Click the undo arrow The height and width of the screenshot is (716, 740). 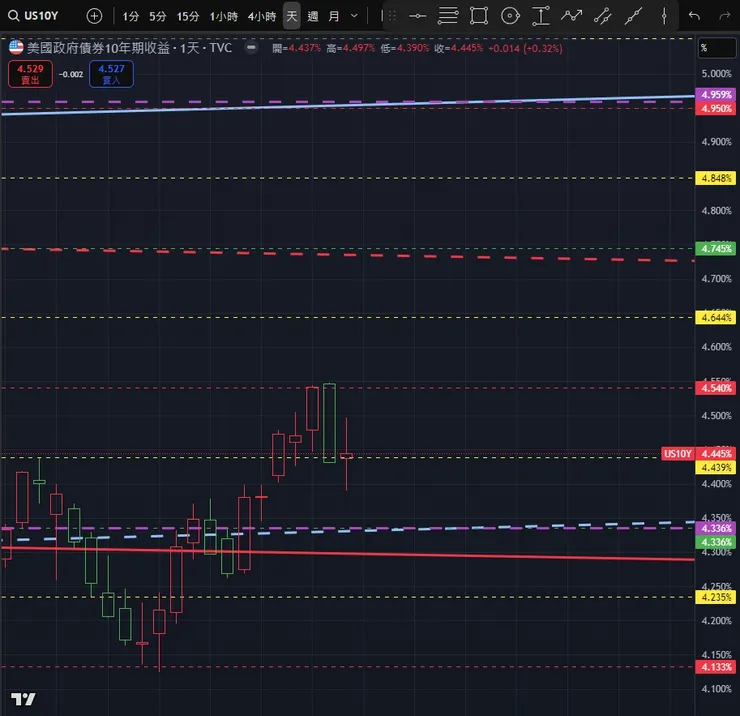(694, 16)
